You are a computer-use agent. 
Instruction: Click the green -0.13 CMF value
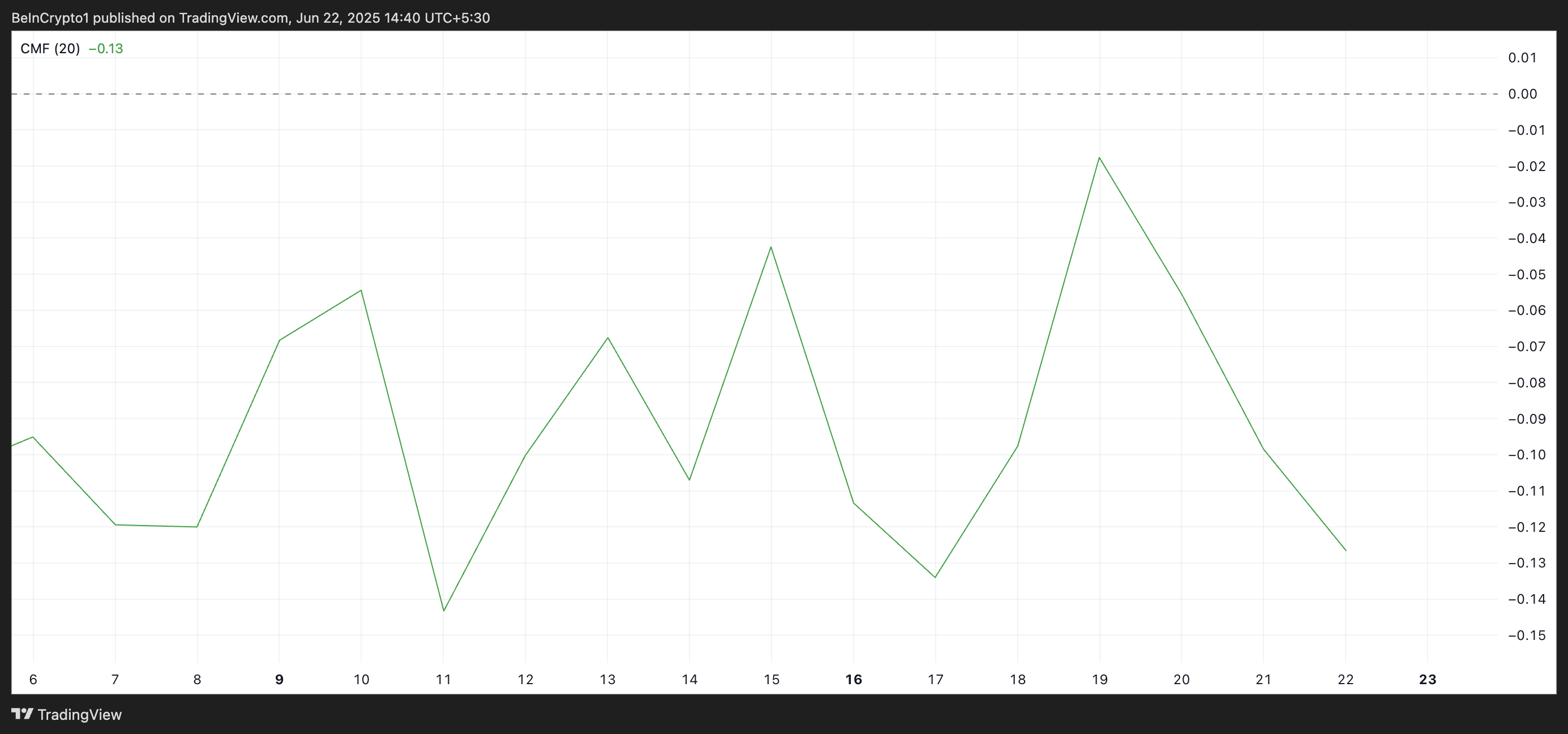106,49
